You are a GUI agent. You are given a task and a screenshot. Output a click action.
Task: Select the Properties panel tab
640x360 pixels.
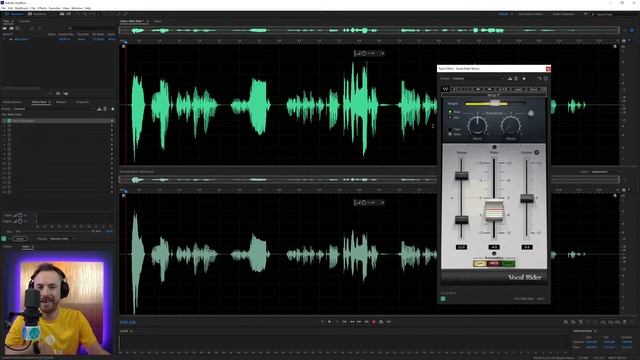(x=82, y=102)
